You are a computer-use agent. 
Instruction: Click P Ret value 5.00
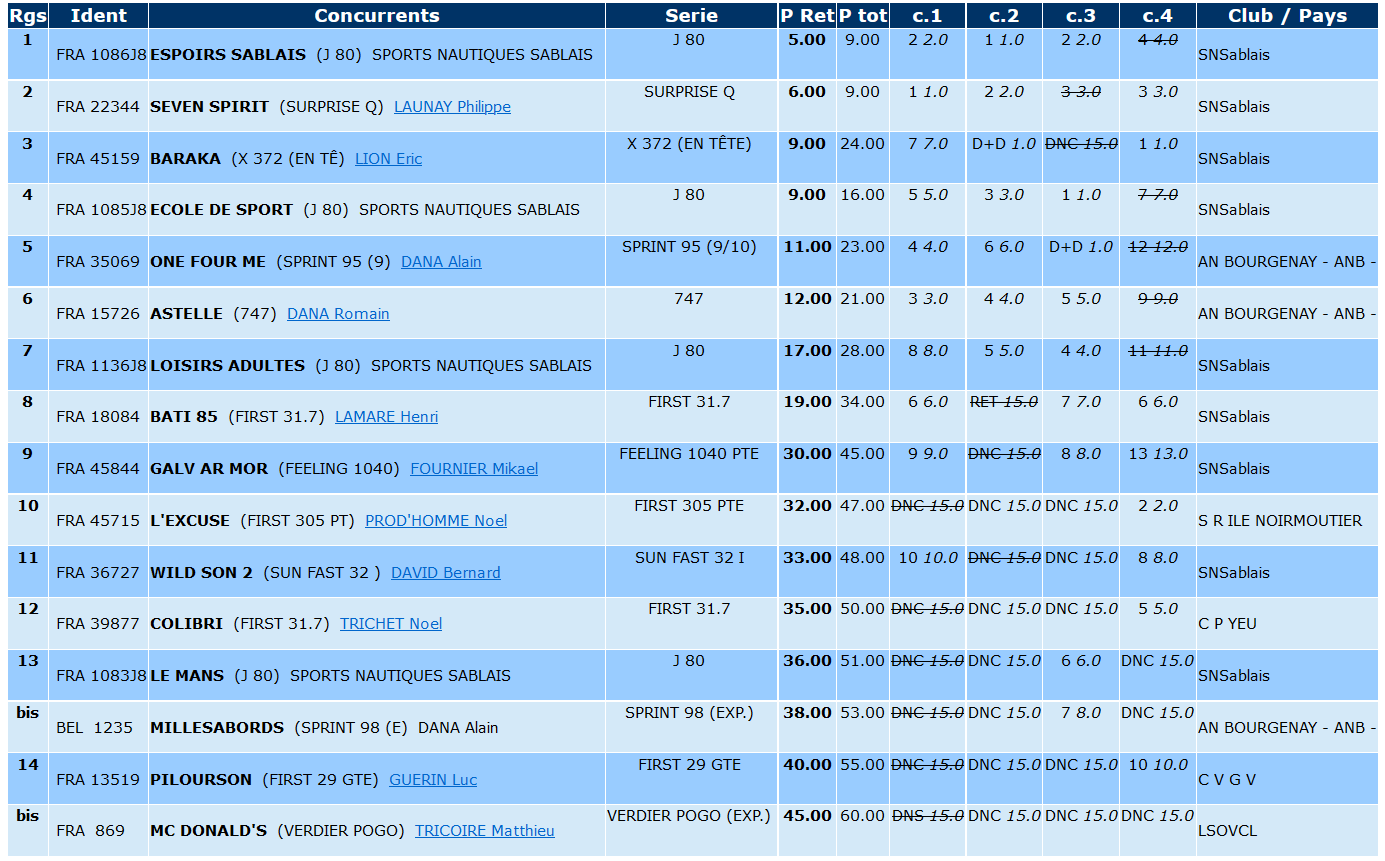pyautogui.click(x=807, y=40)
